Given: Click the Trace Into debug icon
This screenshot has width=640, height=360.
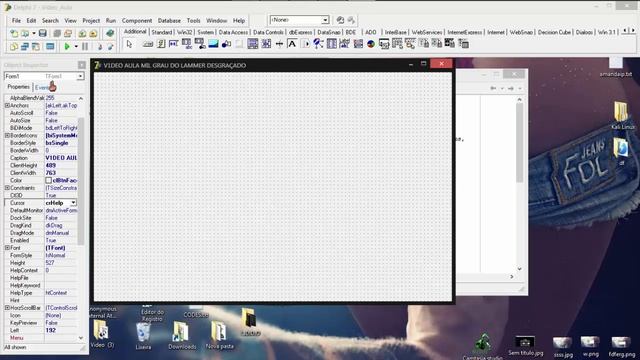Looking at the screenshot, I should 100,47.
